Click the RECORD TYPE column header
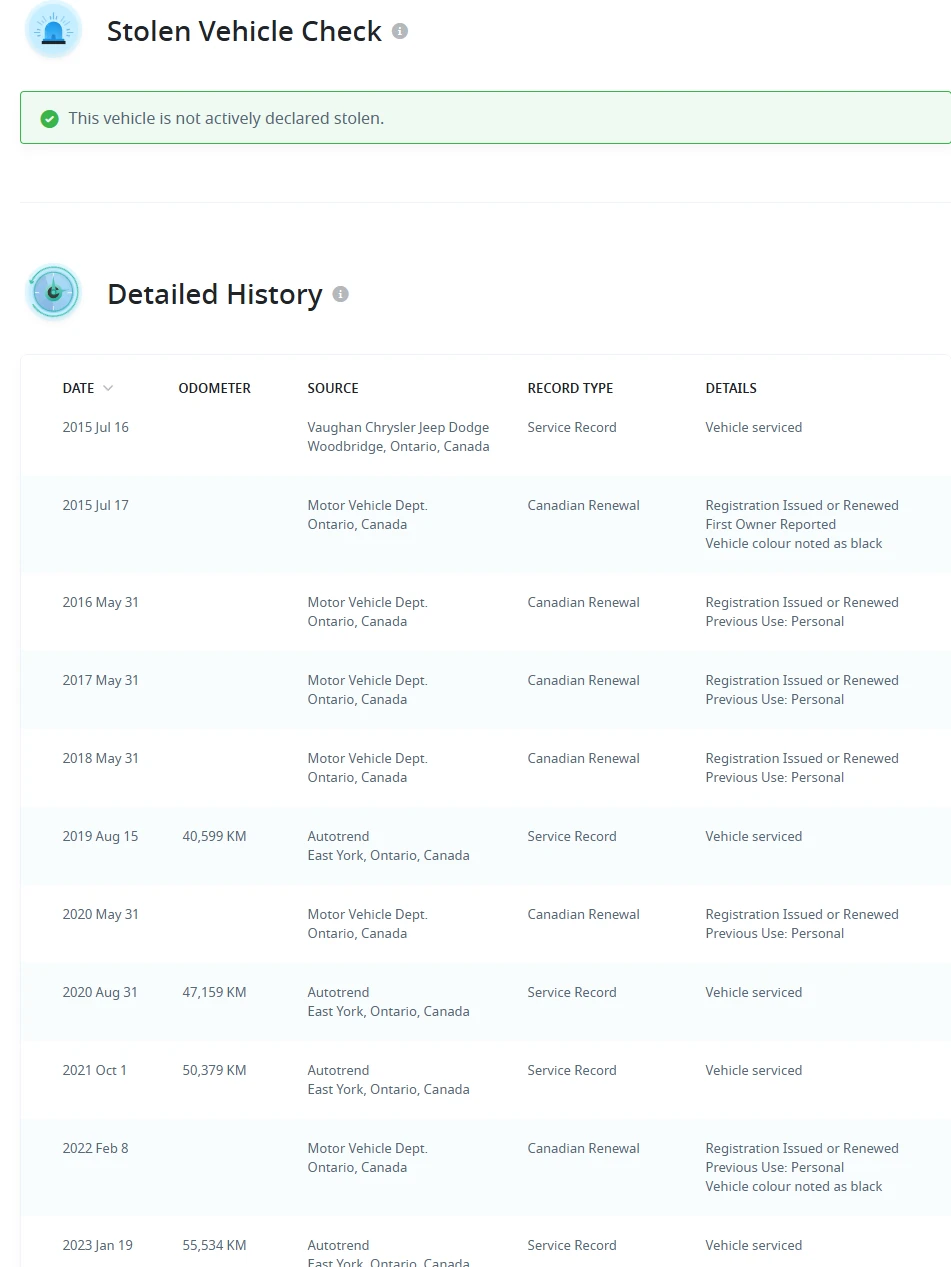The height and width of the screenshot is (1267, 951). (x=570, y=388)
